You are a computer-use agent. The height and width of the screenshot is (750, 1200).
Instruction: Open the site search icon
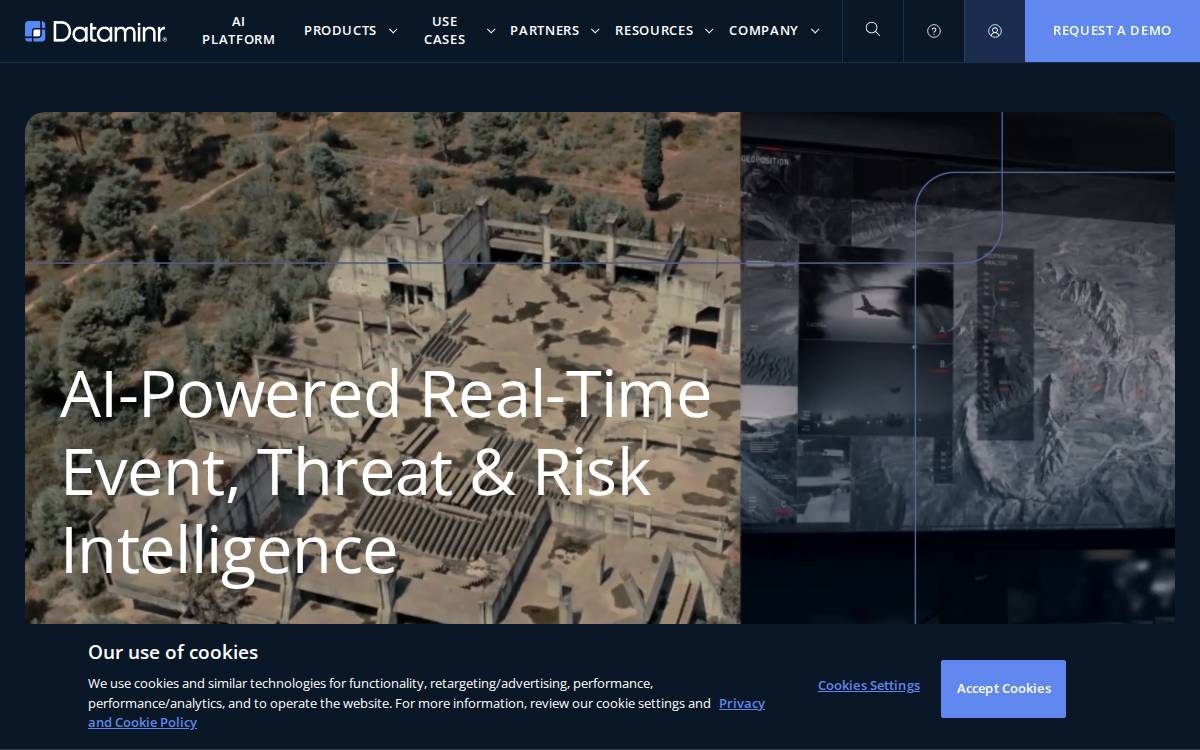[873, 30]
